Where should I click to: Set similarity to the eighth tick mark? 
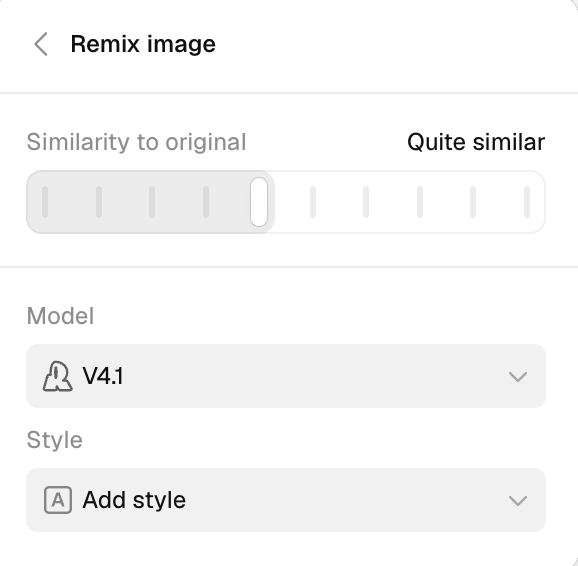click(420, 202)
